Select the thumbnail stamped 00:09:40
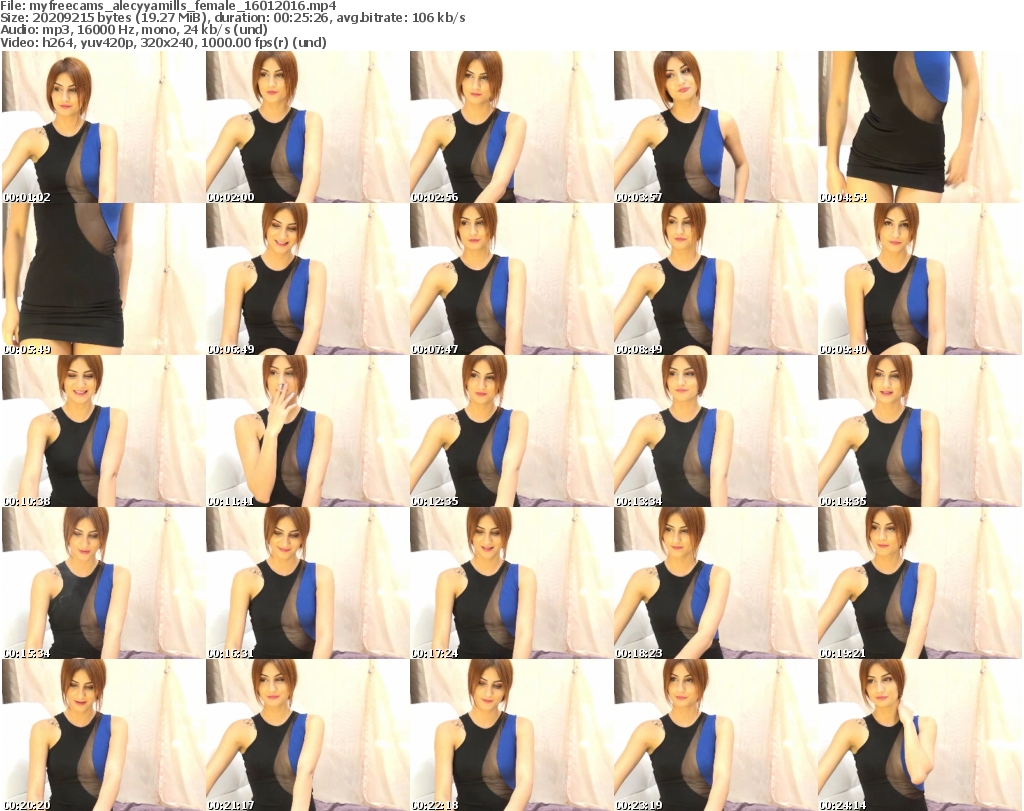Screen dimensions: 1024x811 tap(920, 279)
